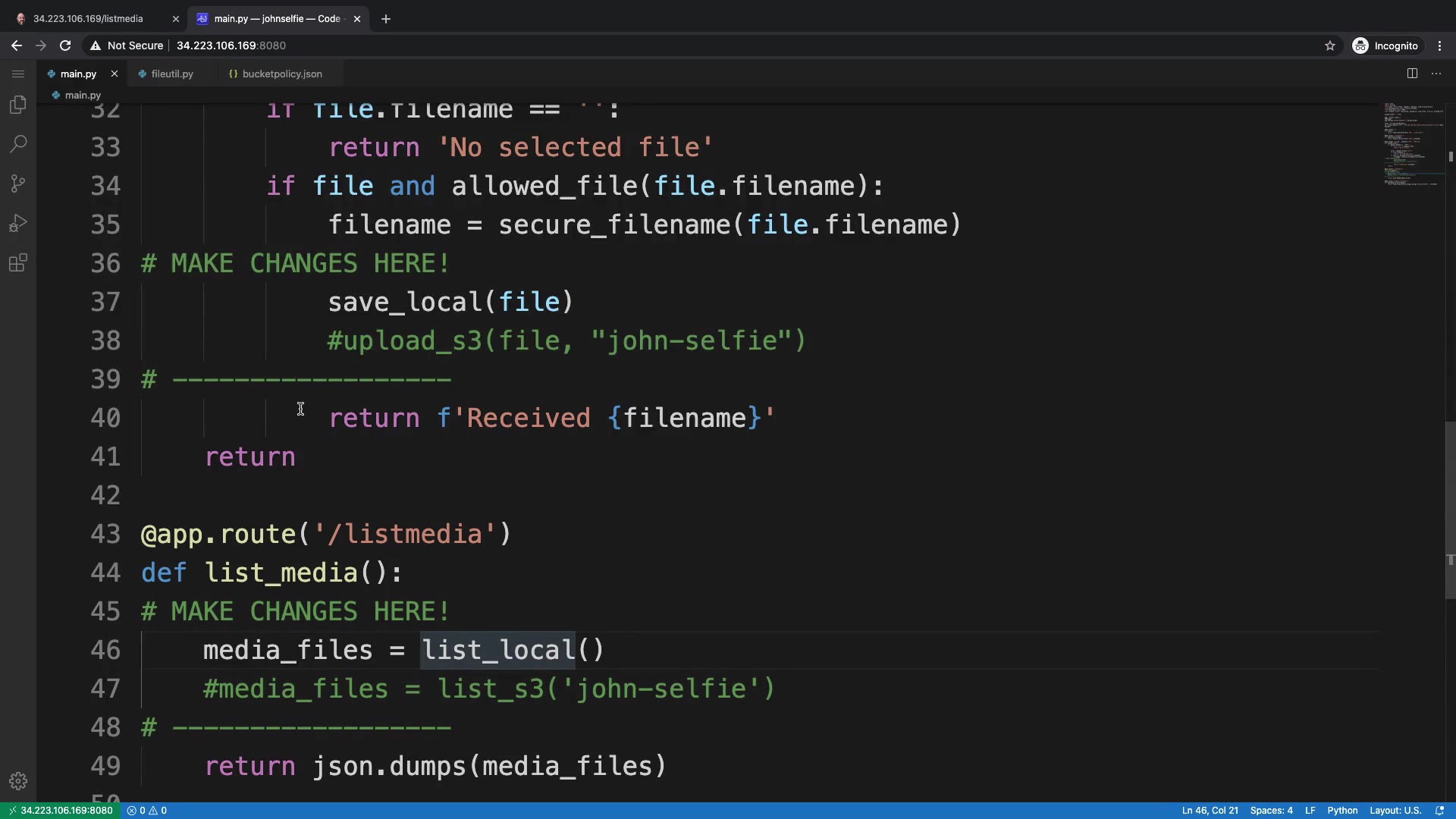Open the notifications bell in status bar
Viewport: 1456px width, 819px height.
pos(1439,811)
